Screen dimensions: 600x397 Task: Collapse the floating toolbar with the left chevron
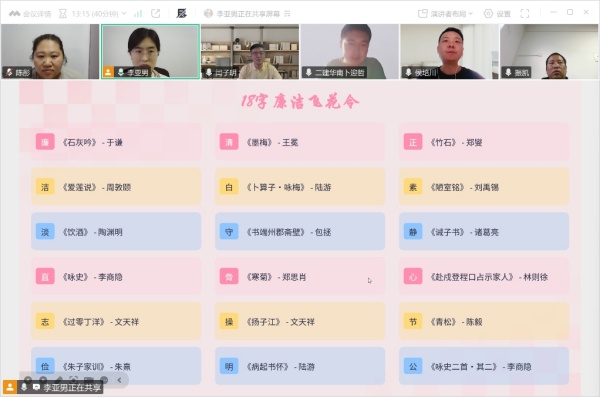(x=119, y=380)
